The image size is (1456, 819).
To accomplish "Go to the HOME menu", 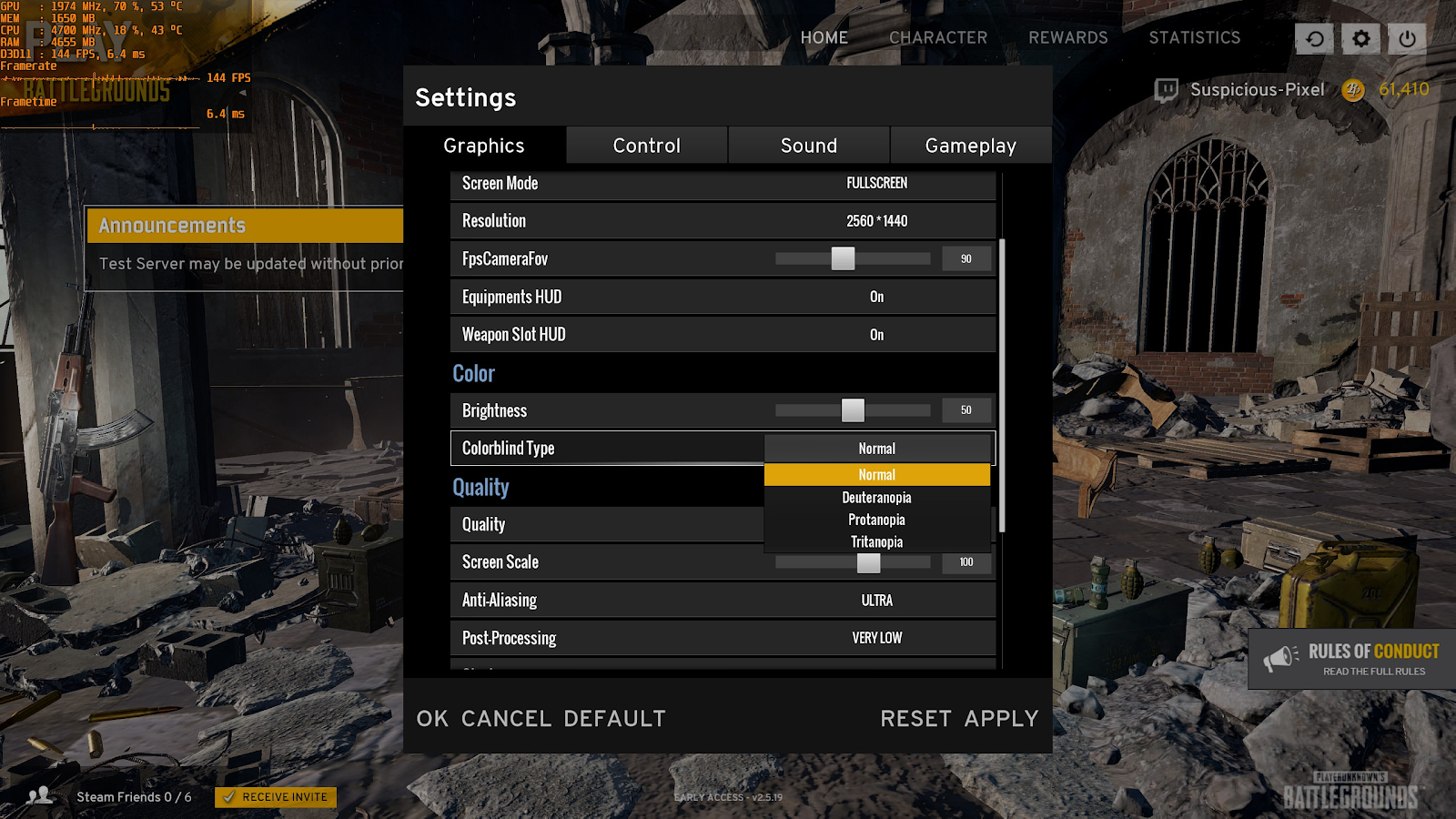I will pos(824,37).
